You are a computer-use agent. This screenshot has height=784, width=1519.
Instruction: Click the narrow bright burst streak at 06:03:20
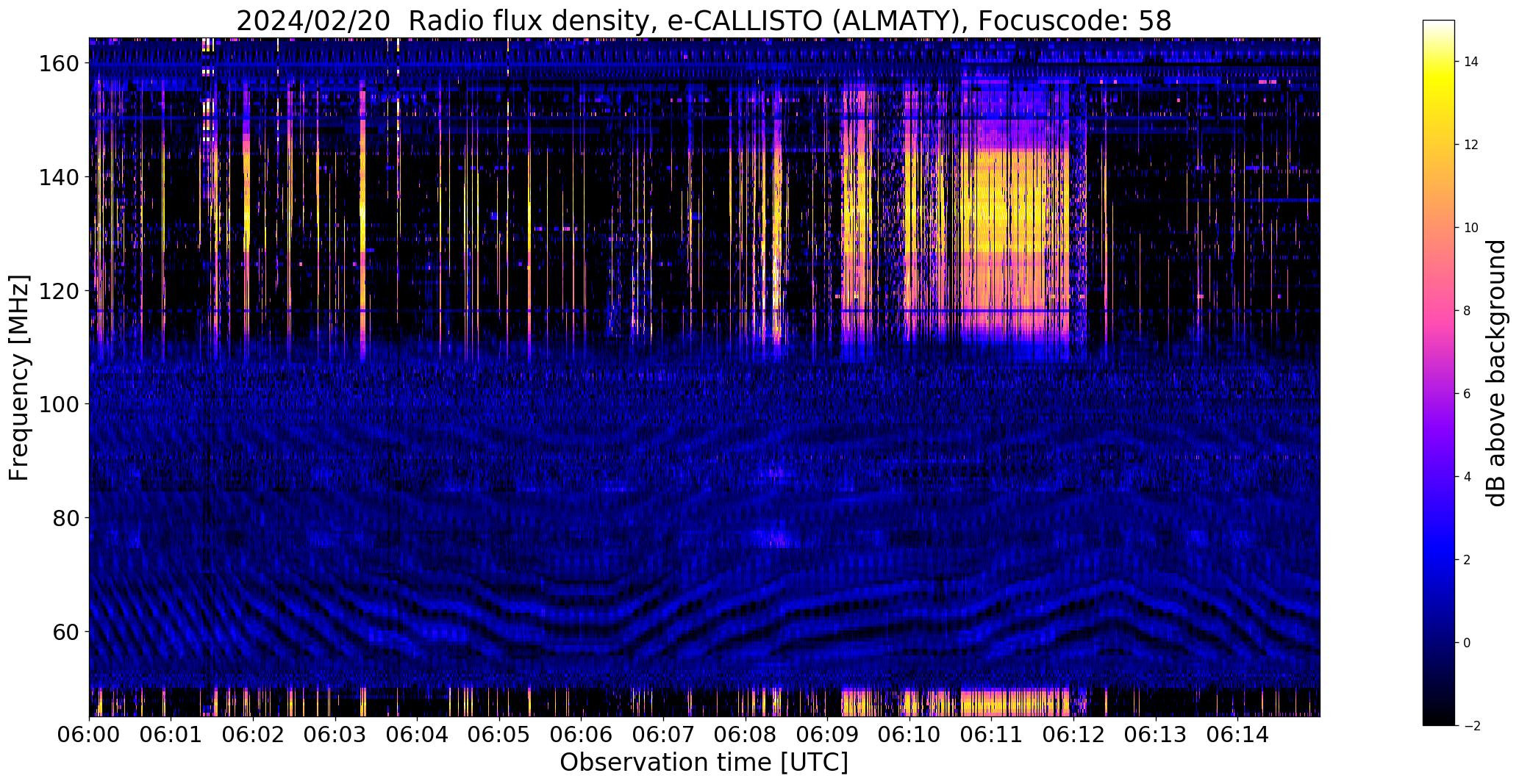tap(362, 220)
